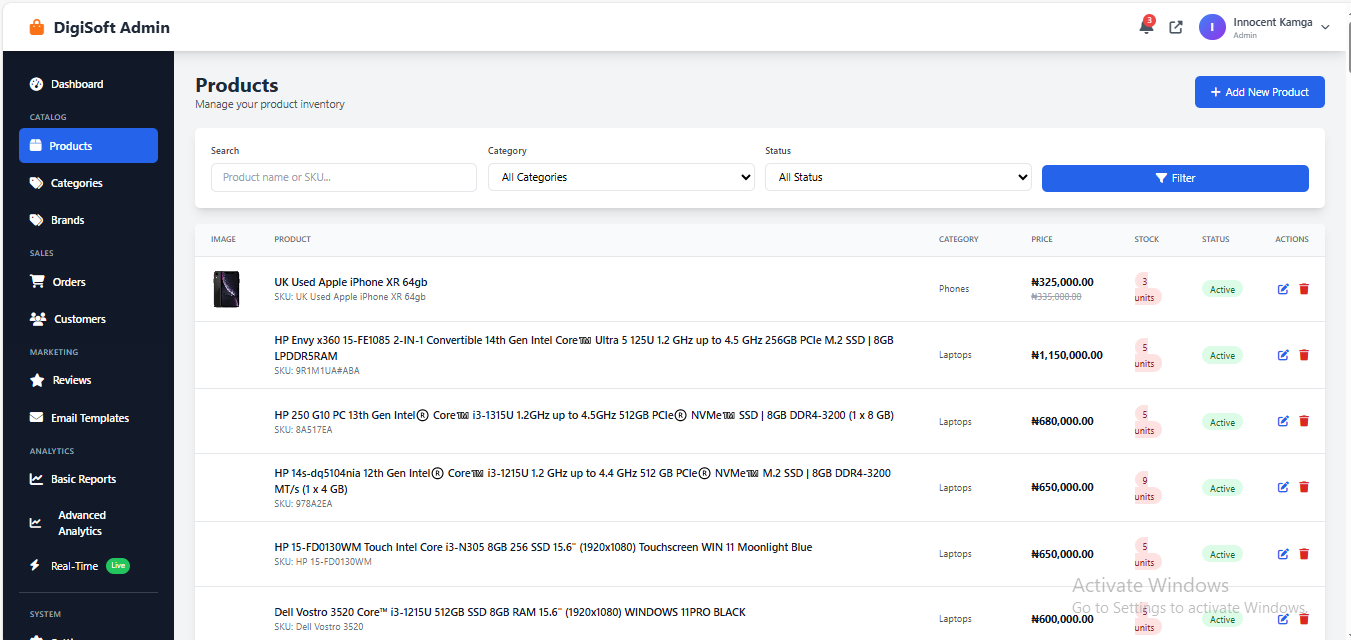1351x640 pixels.
Task: Delete the UK Used Apple iPhone XR product
Action: tap(1304, 289)
